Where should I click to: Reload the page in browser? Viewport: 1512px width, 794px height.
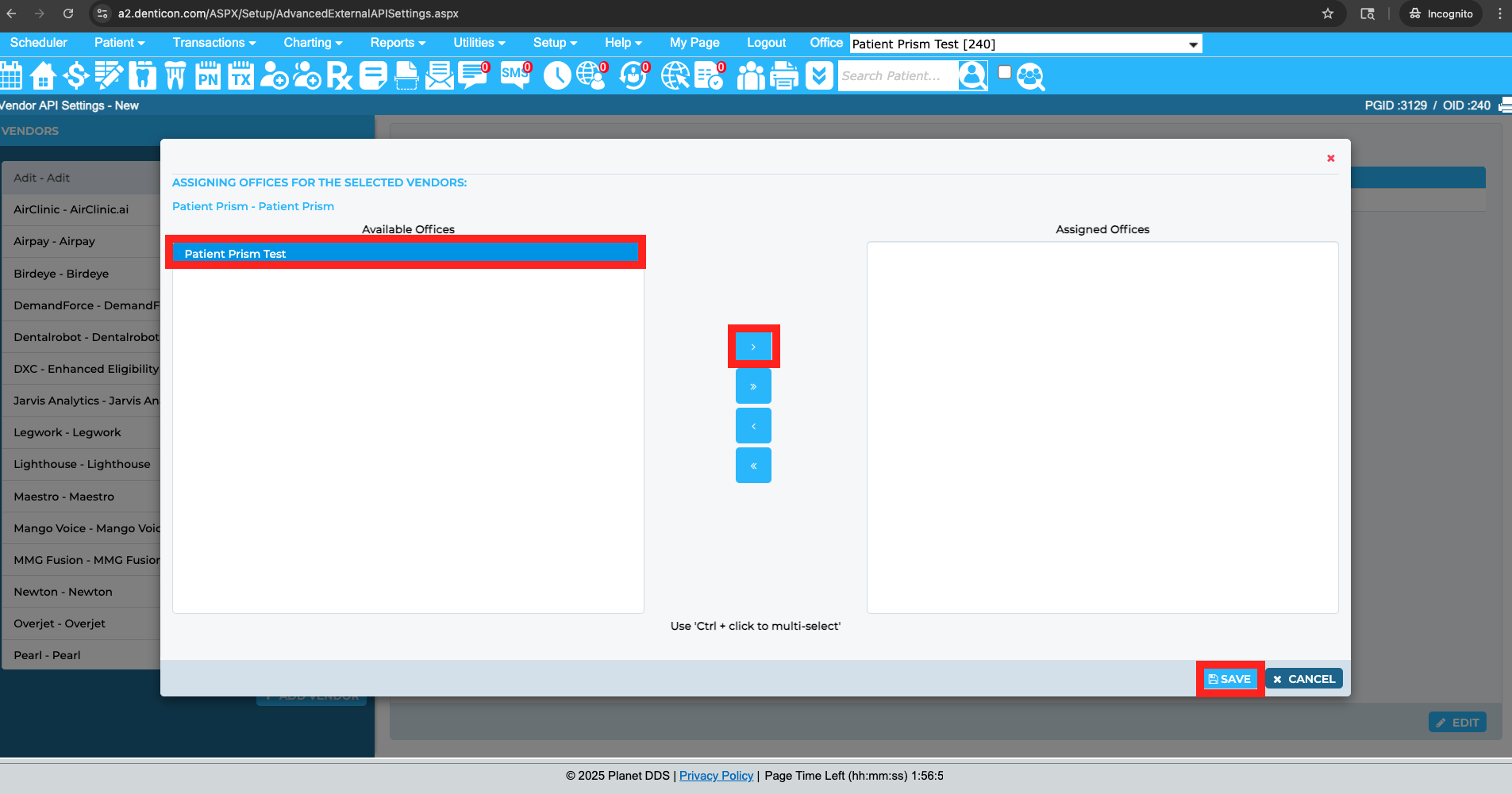[x=68, y=13]
